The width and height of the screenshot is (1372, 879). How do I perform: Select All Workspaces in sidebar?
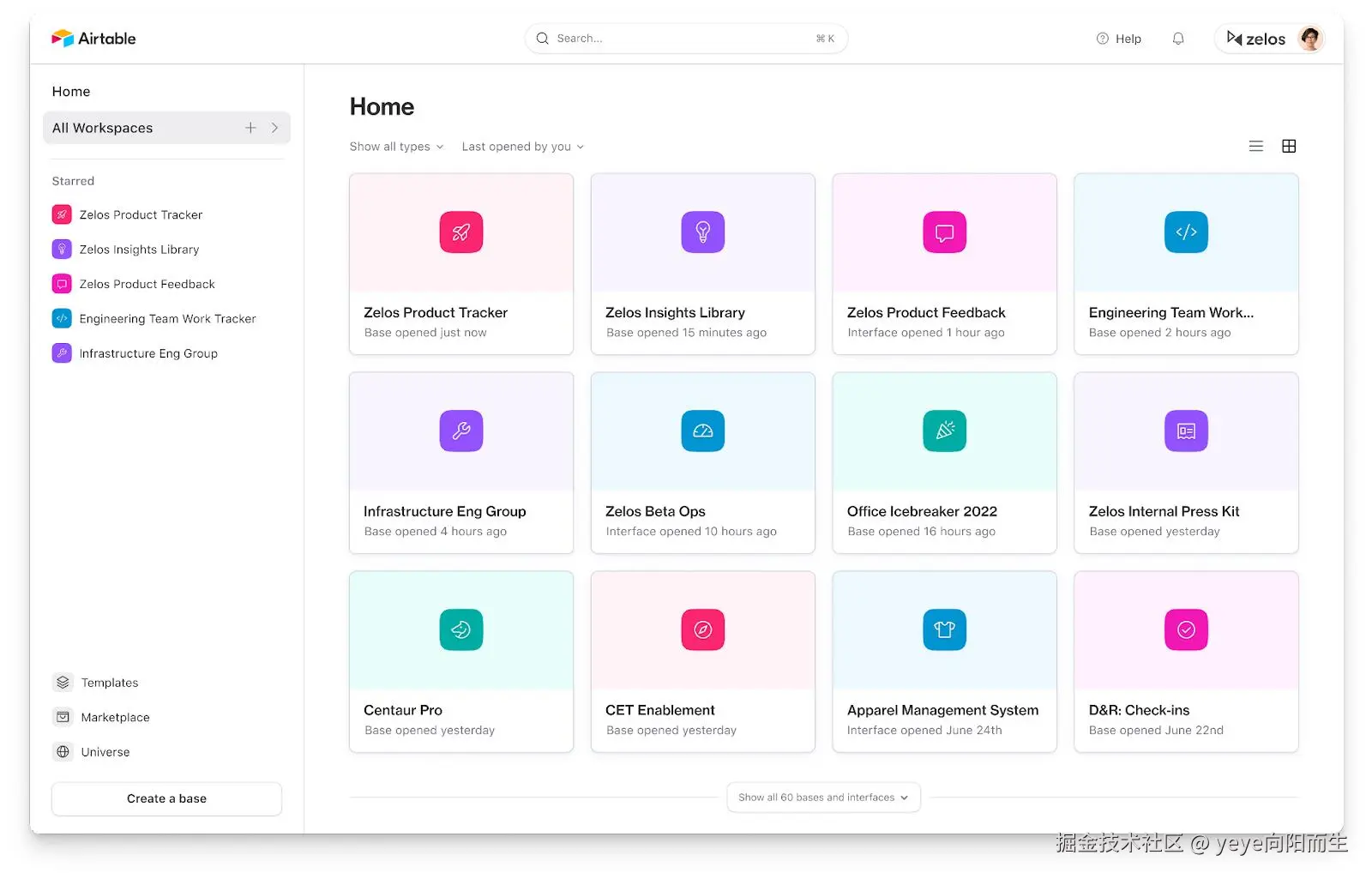click(166, 128)
